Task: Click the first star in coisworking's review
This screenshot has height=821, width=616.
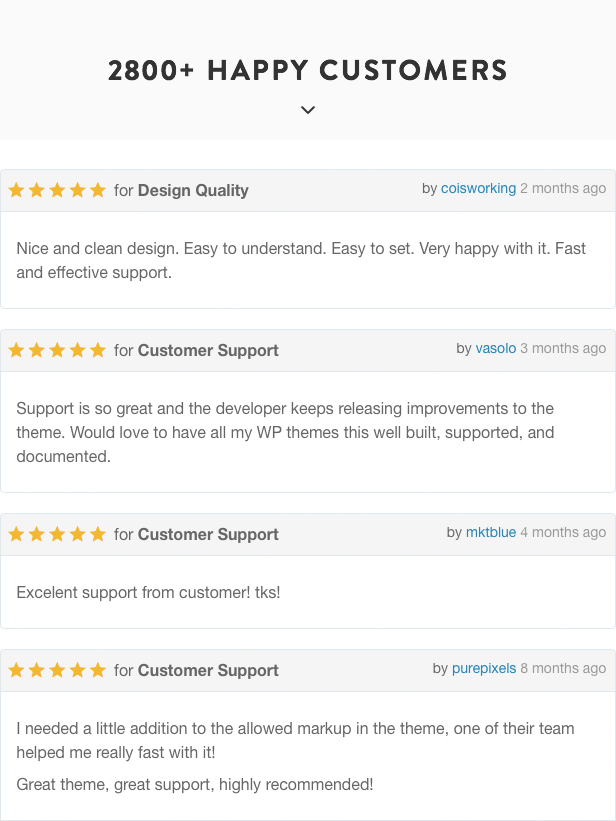Action: pos(17,190)
